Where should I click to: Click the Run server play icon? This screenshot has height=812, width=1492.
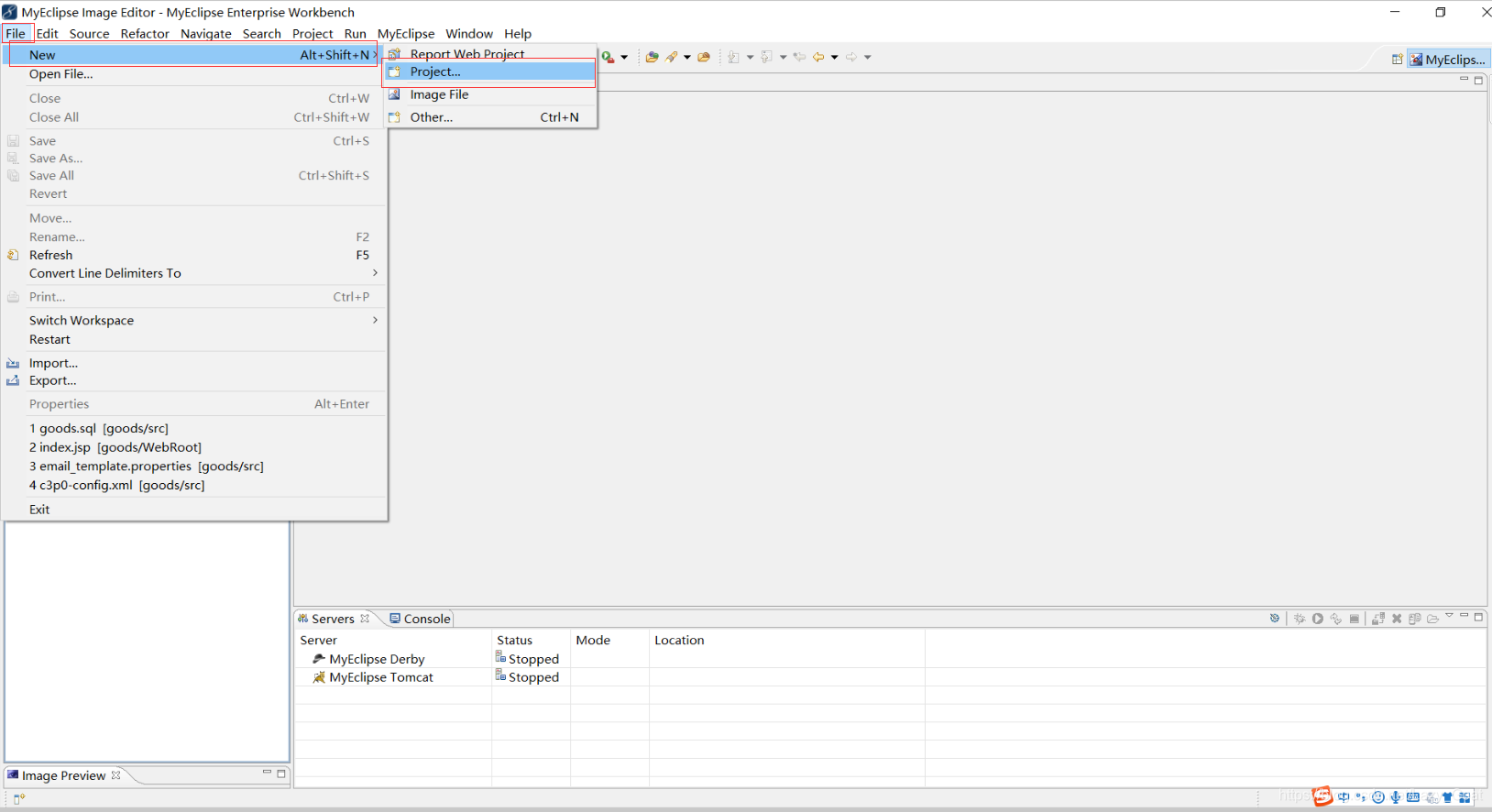pos(1318,619)
